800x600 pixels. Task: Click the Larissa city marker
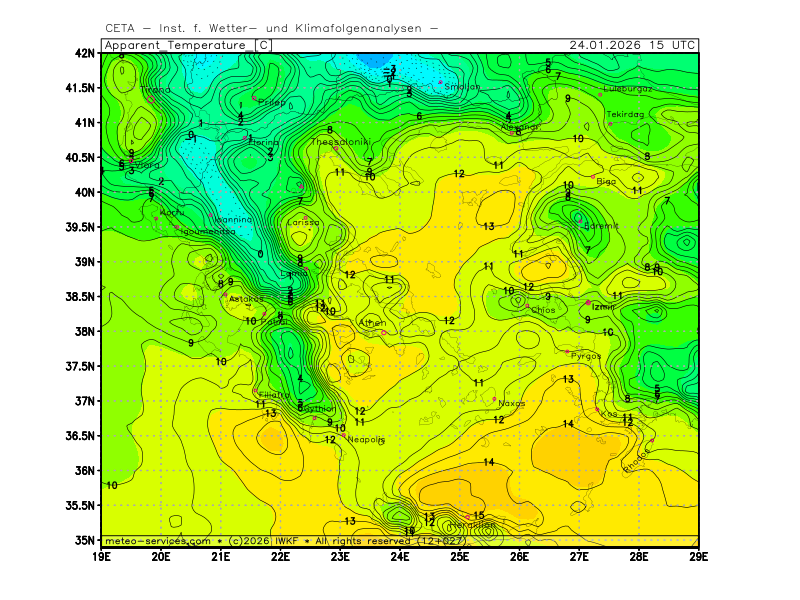point(305,217)
